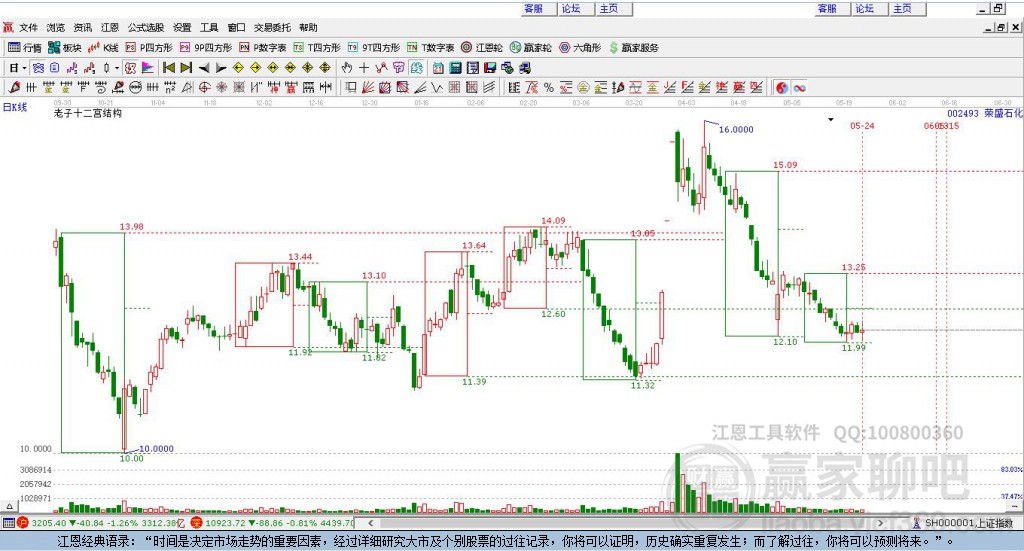The image size is (1024, 551).
Task: Click the first 主页 link
Action: point(609,8)
